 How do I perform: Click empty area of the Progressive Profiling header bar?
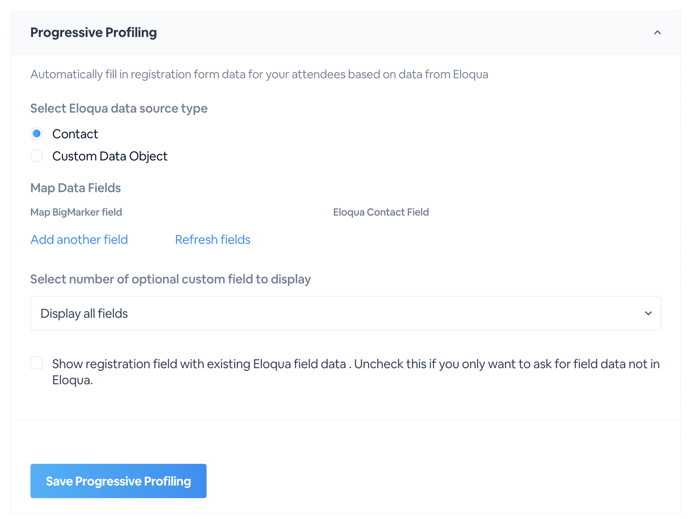pyautogui.click(x=395, y=32)
